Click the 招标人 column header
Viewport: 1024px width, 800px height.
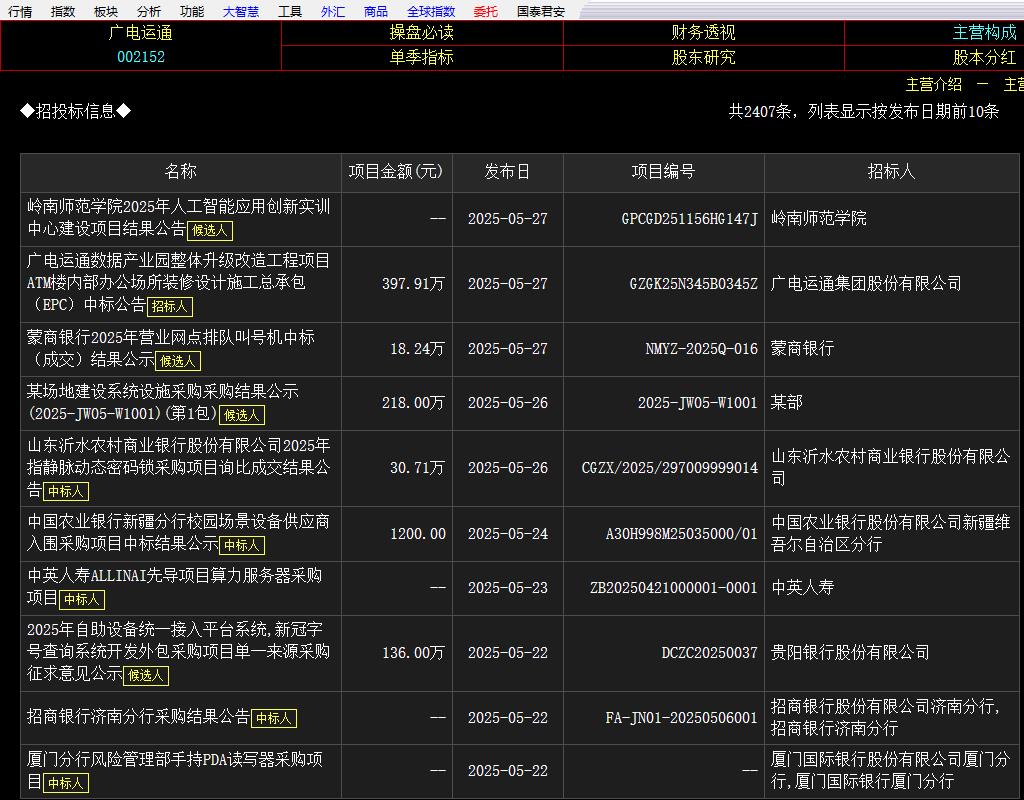[x=891, y=172]
